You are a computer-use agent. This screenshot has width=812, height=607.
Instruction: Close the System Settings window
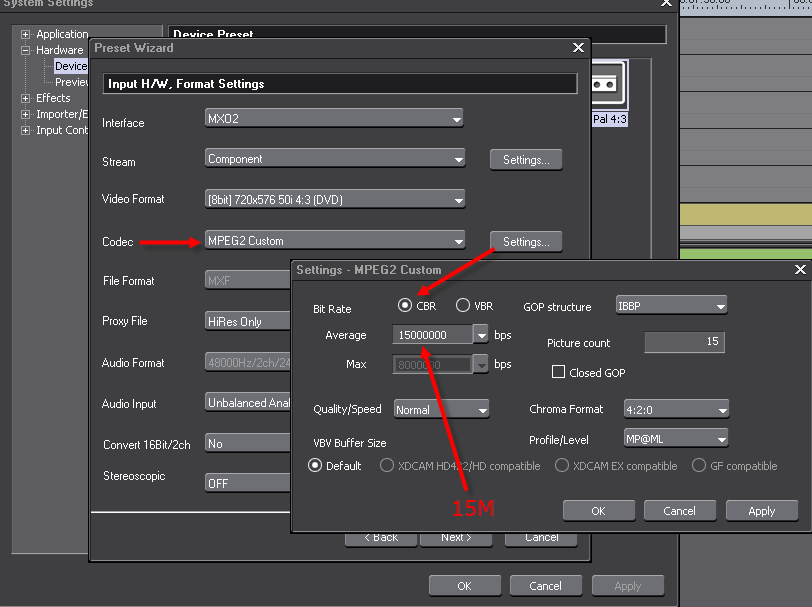(x=666, y=3)
